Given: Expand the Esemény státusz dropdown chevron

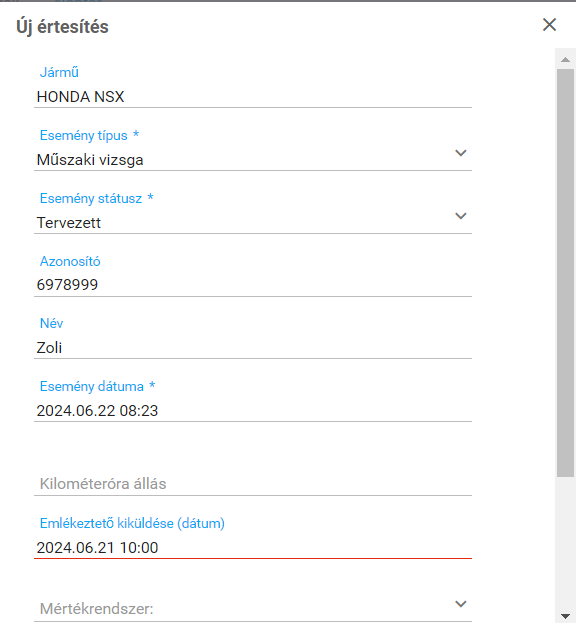Looking at the screenshot, I should (460, 216).
